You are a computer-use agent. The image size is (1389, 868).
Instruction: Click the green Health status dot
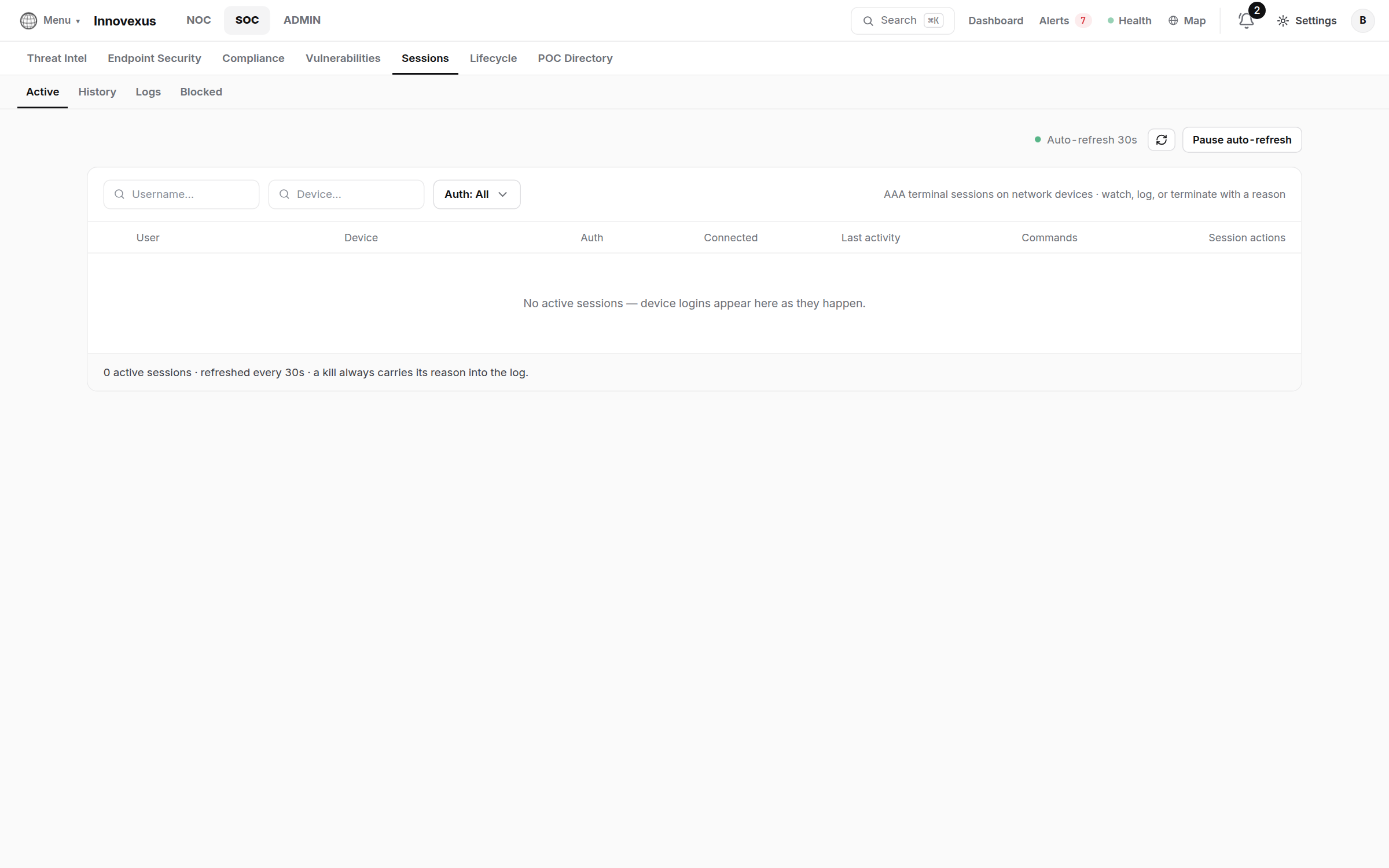1110,21
